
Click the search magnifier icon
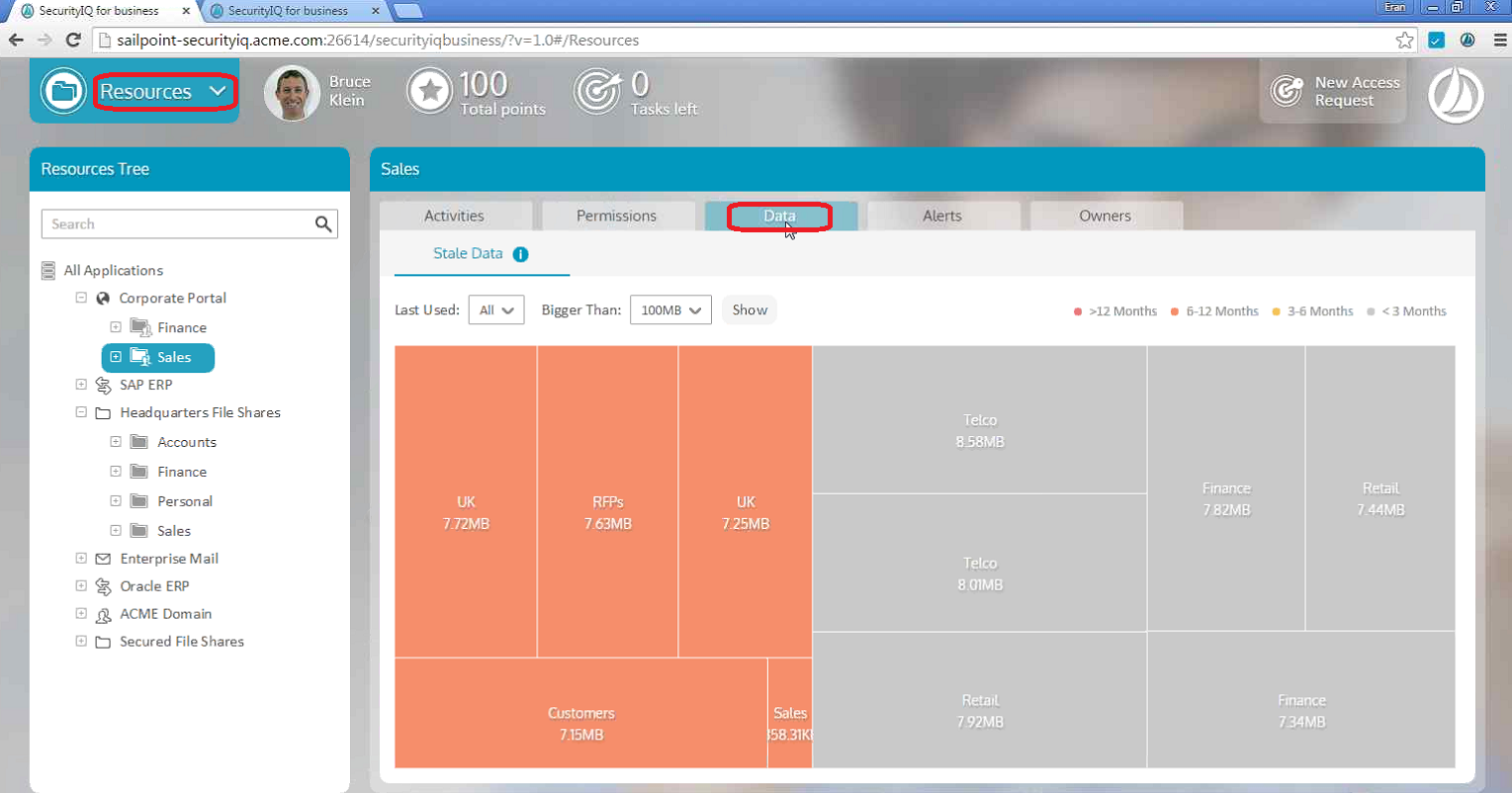tap(323, 224)
